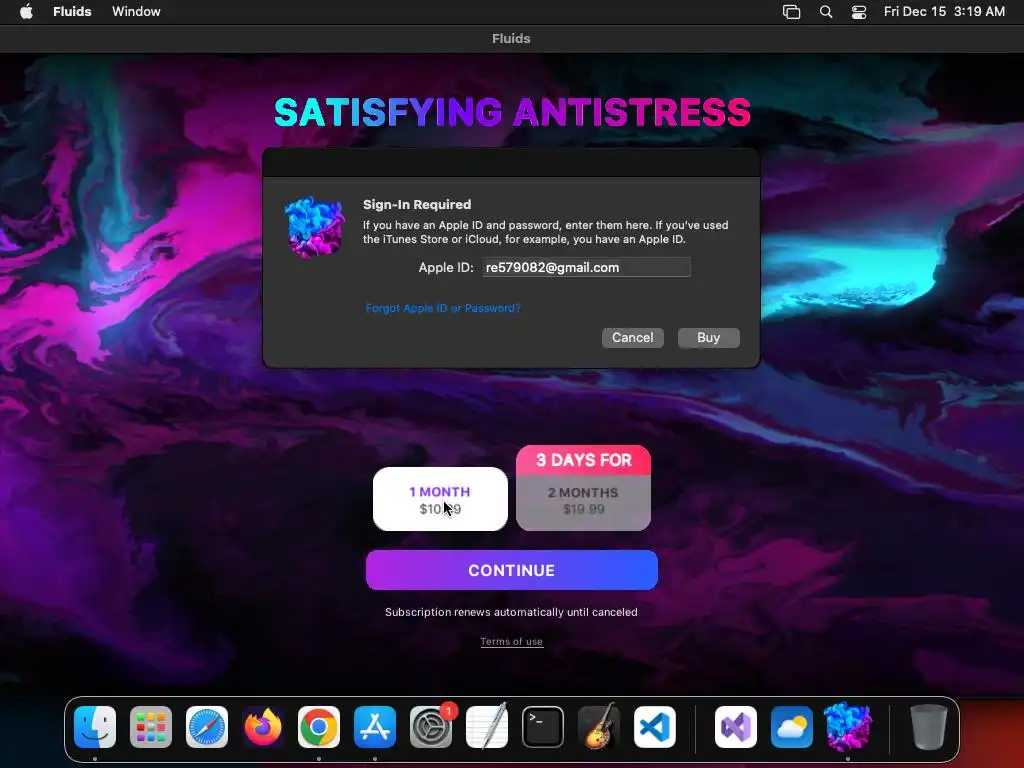
Task: Open Finder from the dock
Action: (x=95, y=727)
